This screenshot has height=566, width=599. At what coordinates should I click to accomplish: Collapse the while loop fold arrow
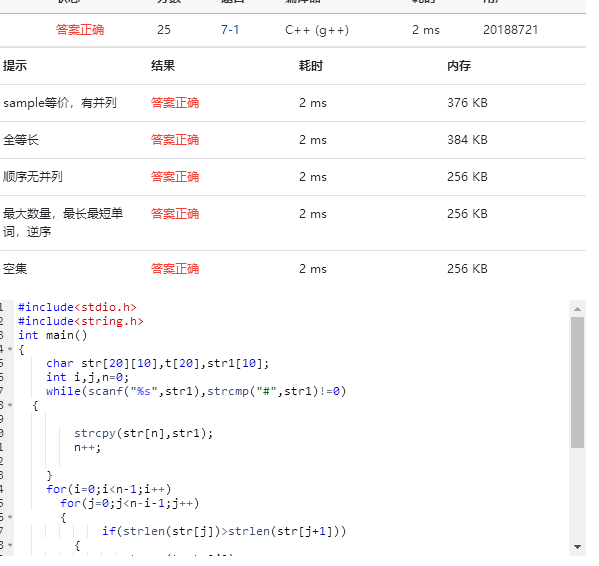[10, 405]
